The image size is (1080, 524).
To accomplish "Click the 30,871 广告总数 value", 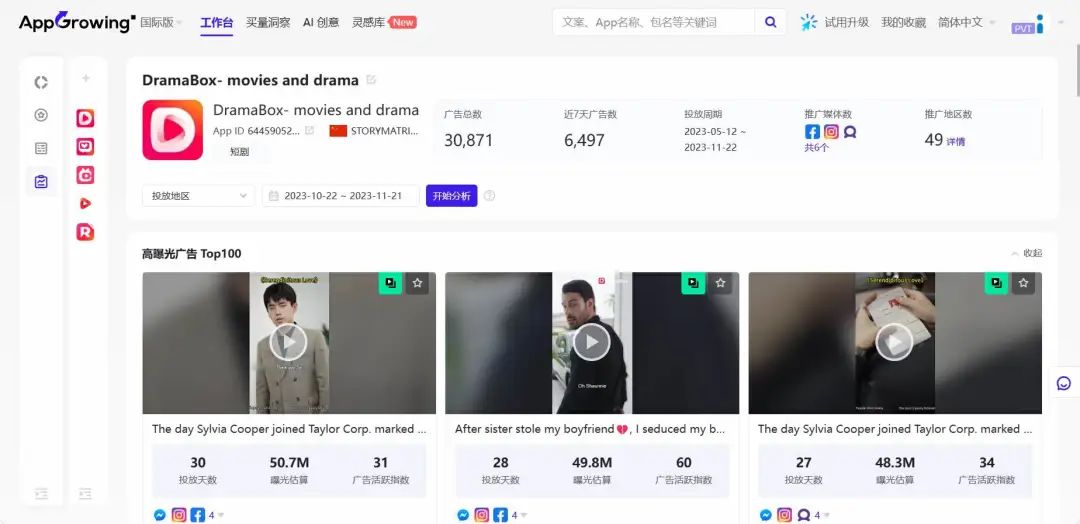I will [468, 140].
